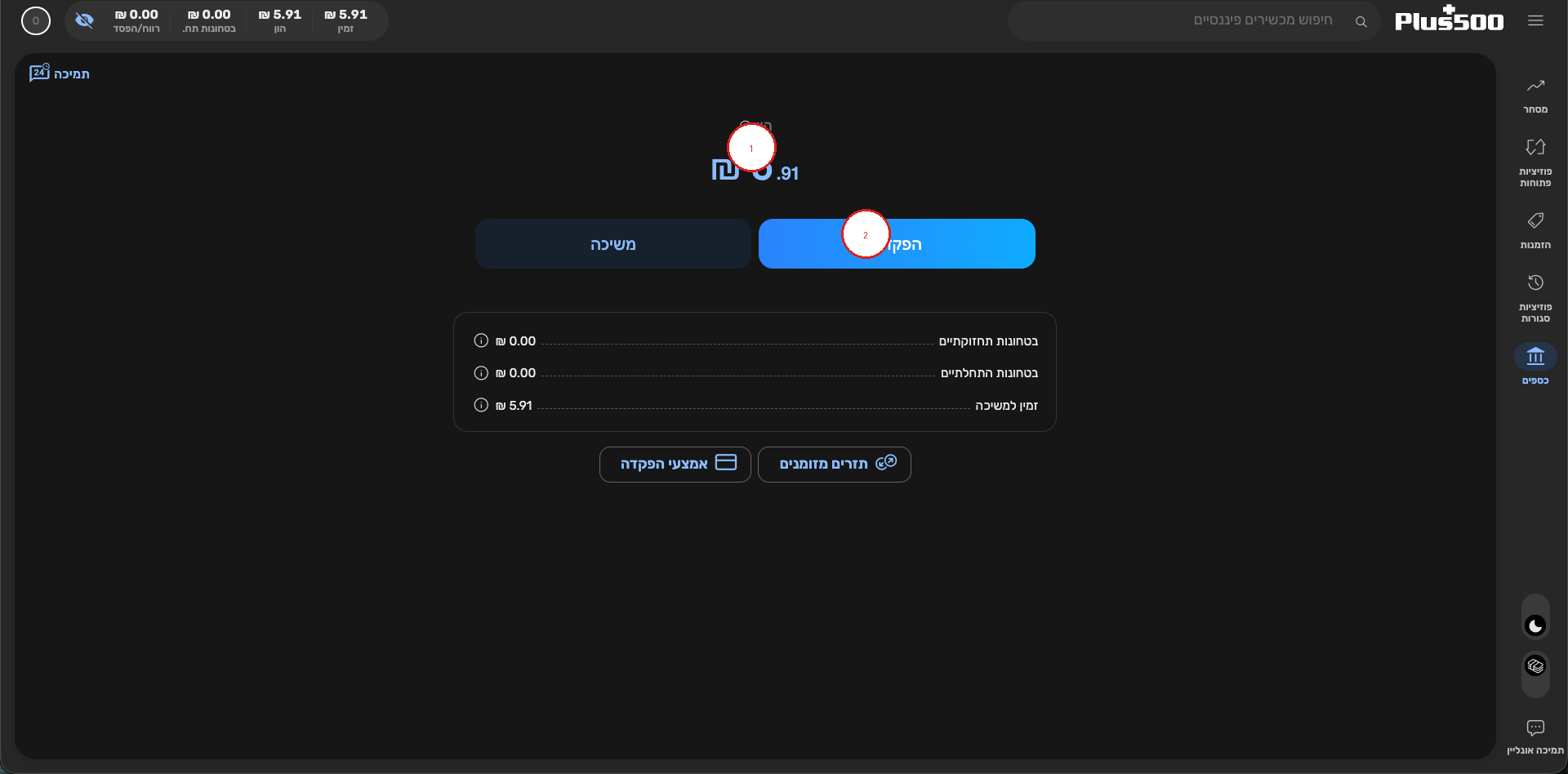Open the מסחר (Trade) sidebar icon
The height and width of the screenshot is (774, 1568).
[1535, 95]
